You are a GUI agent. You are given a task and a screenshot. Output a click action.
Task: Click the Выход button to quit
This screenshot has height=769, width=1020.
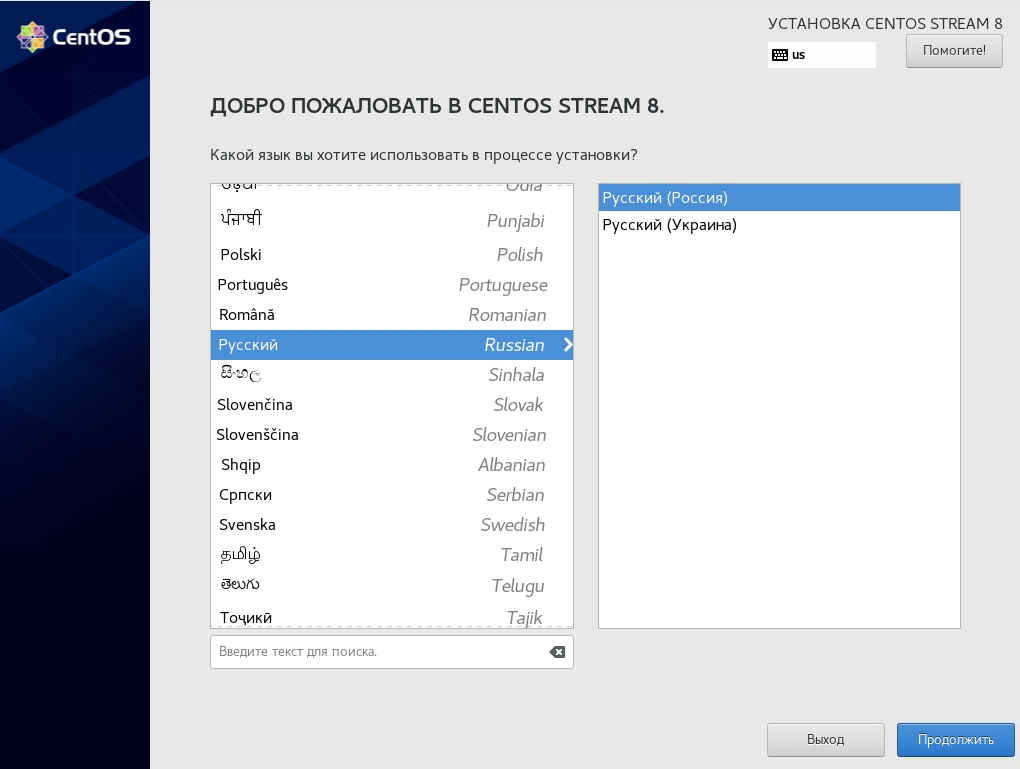pyautogui.click(x=825, y=740)
